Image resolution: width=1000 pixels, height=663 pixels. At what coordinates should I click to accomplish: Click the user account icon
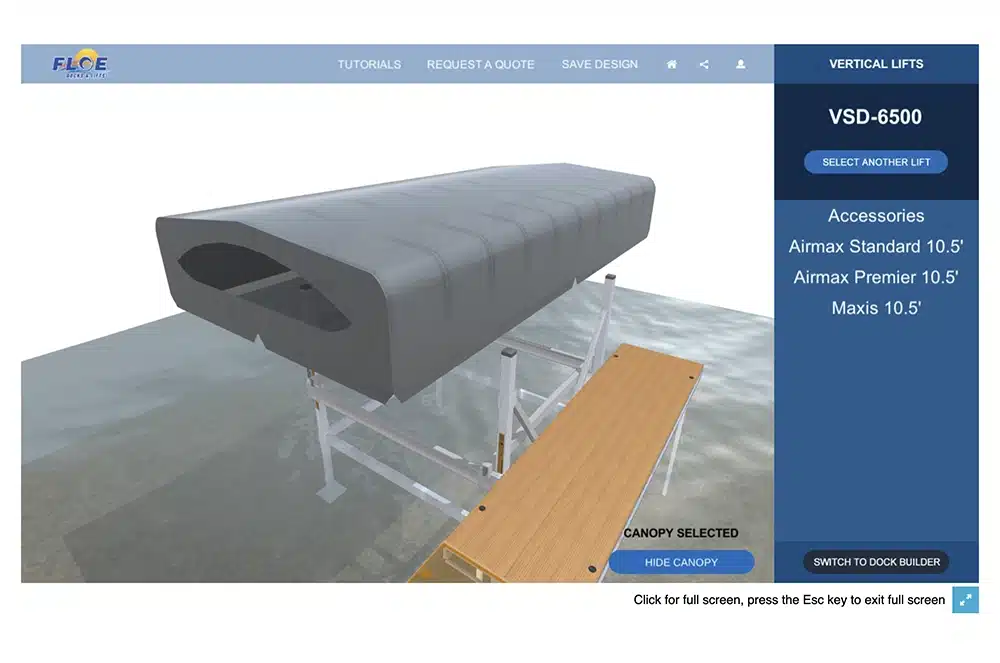[740, 64]
